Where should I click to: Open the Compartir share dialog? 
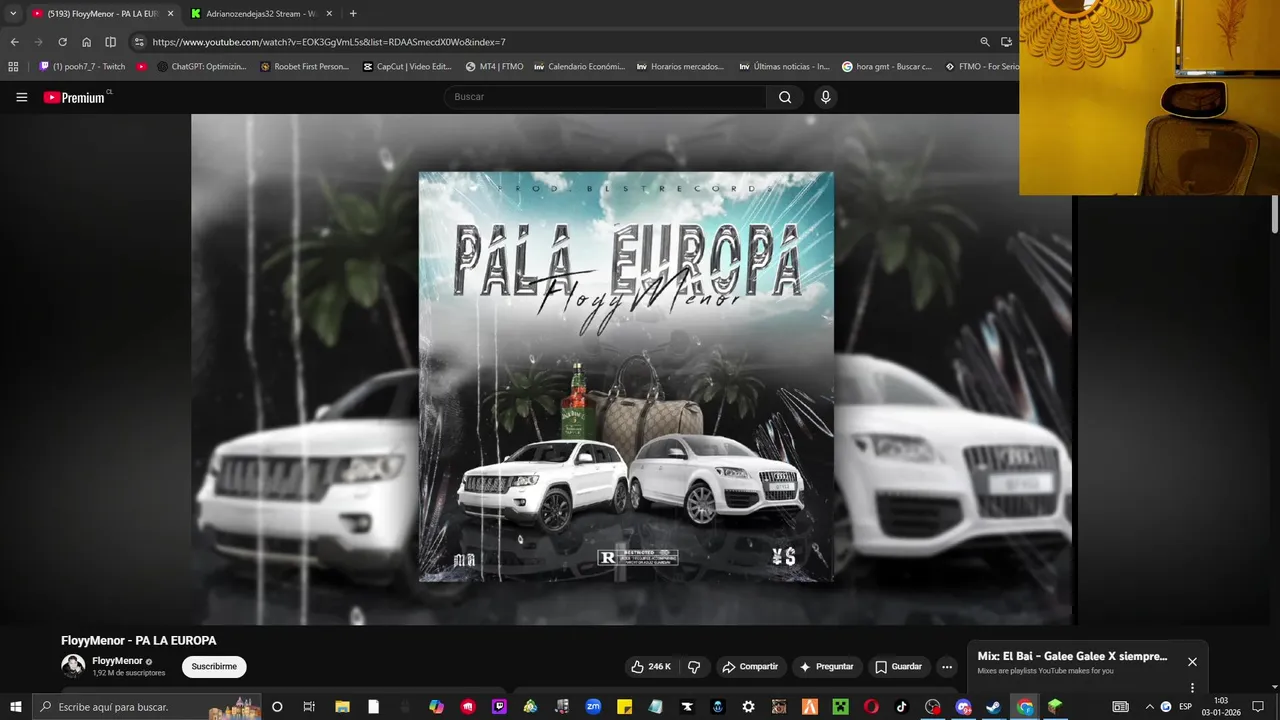point(750,666)
